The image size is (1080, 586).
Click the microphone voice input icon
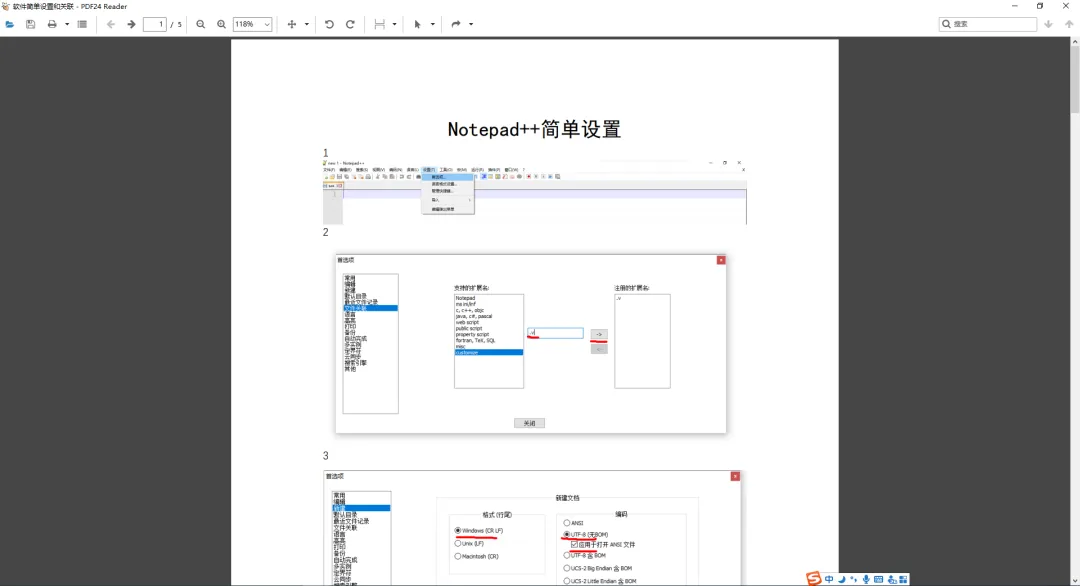coord(866,580)
